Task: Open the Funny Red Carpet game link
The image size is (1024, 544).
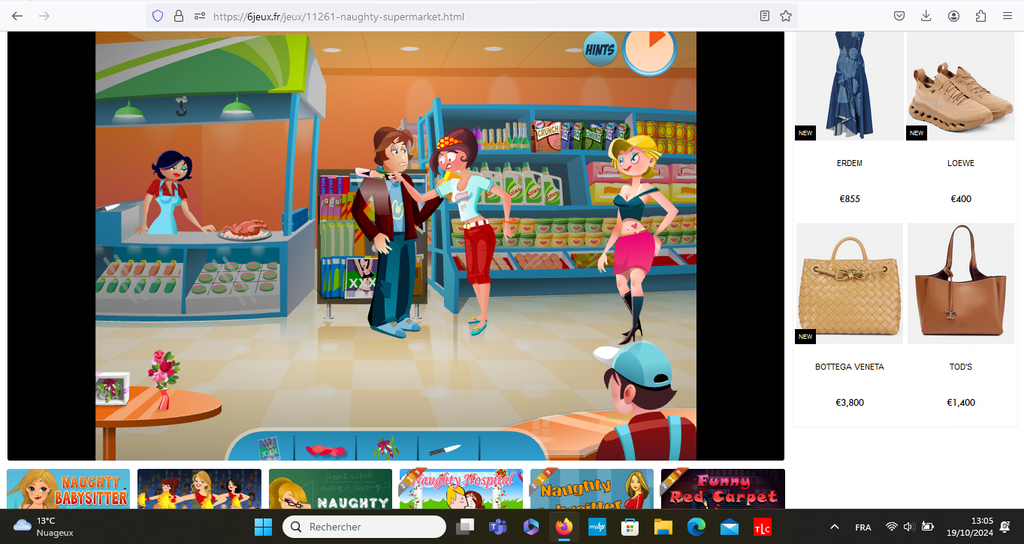Action: click(x=723, y=489)
